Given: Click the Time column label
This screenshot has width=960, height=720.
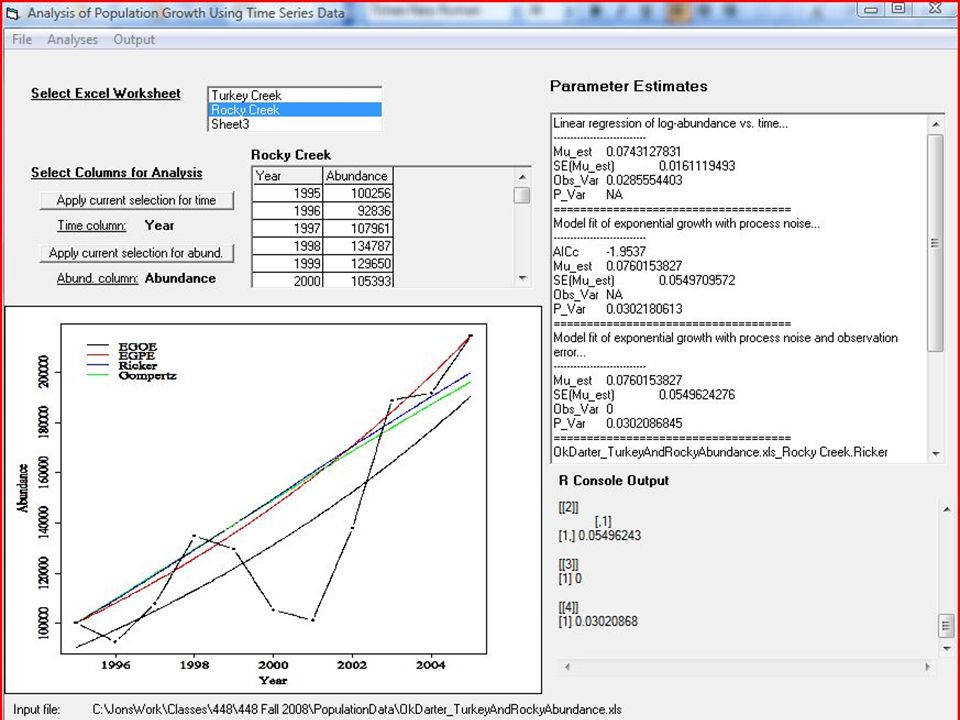Looking at the screenshot, I should click(92, 226).
